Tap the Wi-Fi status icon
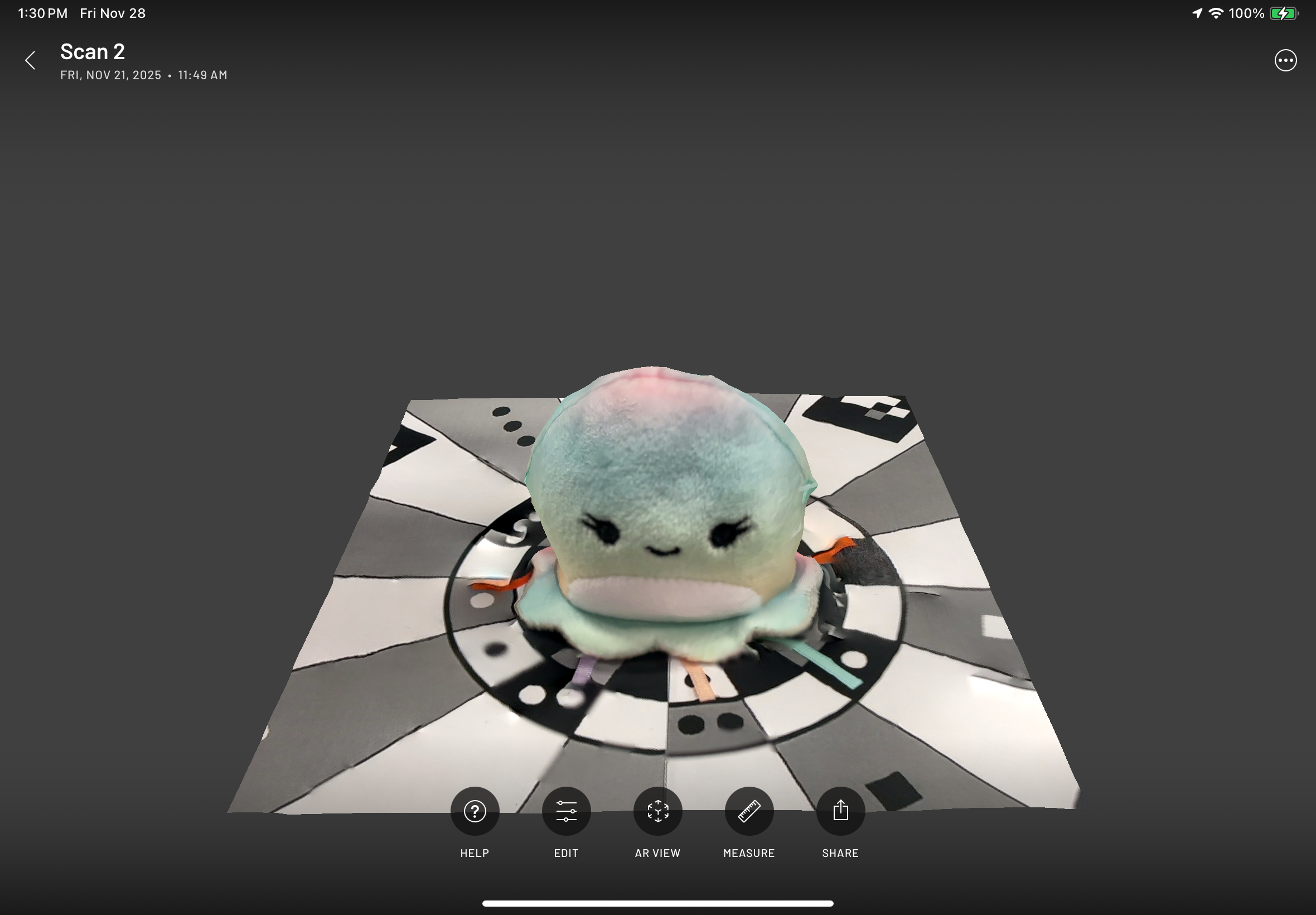This screenshot has width=1316, height=915. coord(1216,13)
